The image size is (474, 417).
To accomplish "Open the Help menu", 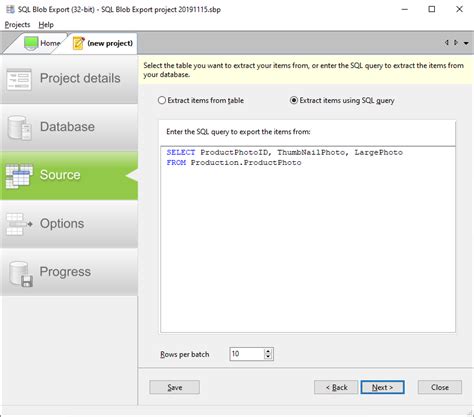I will click(x=46, y=25).
